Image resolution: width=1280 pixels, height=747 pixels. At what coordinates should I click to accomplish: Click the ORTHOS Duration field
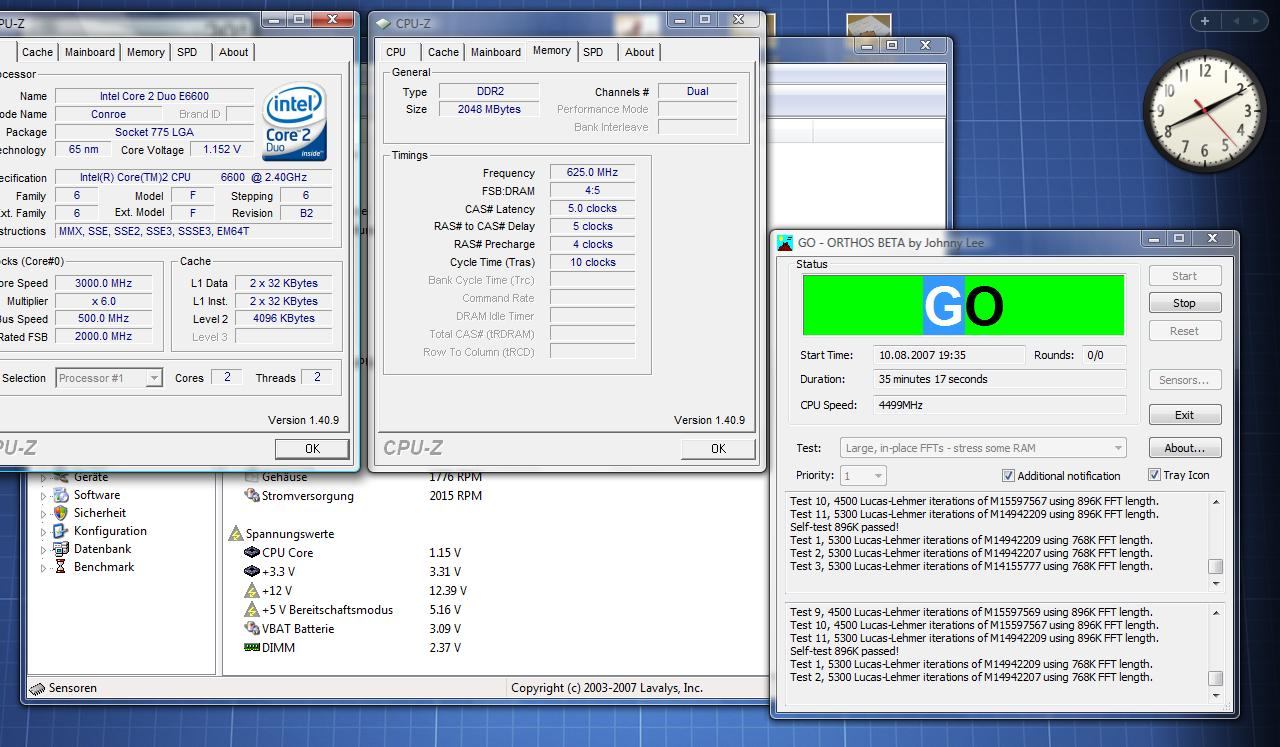1000,379
